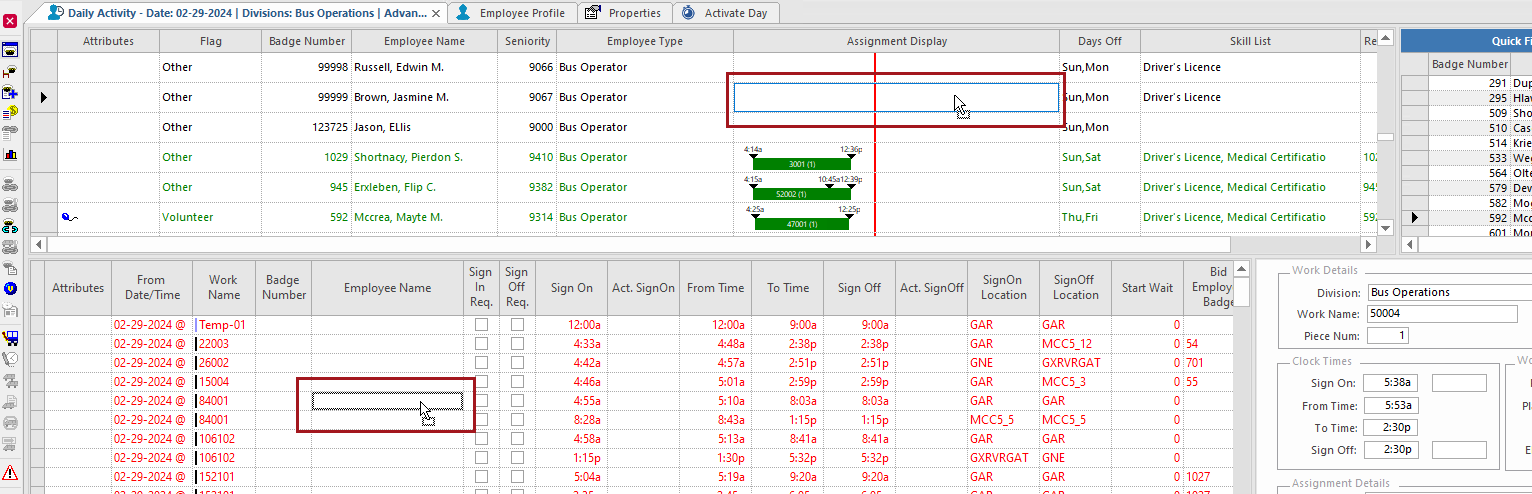Click the Skill List column header
This screenshot has height=494, width=1532.
point(1250,41)
